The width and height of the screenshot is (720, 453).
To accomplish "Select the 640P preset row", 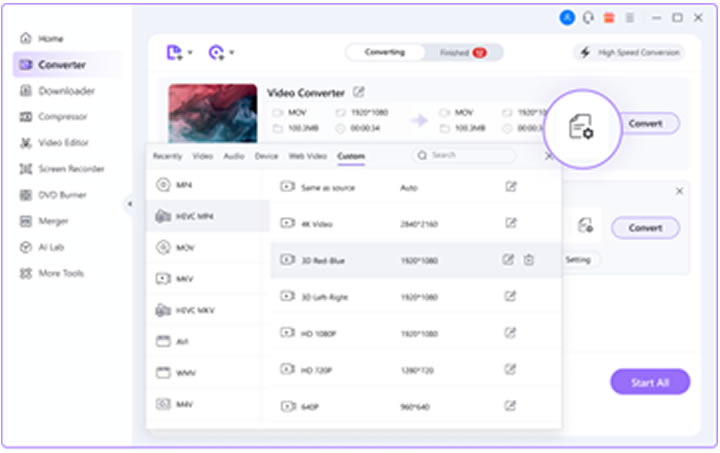I will 416,406.
